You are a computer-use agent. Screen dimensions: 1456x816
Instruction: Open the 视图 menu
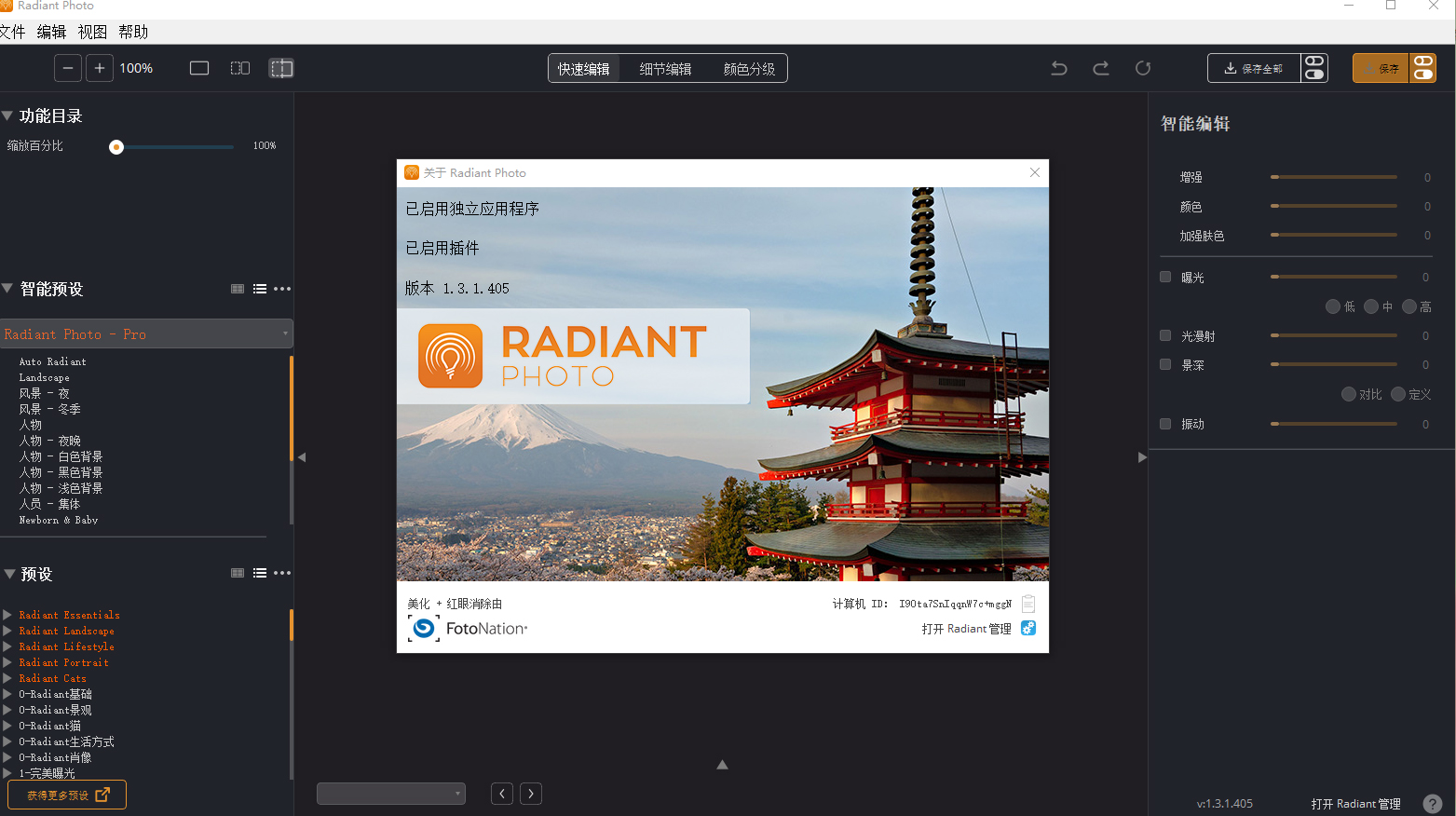(92, 32)
